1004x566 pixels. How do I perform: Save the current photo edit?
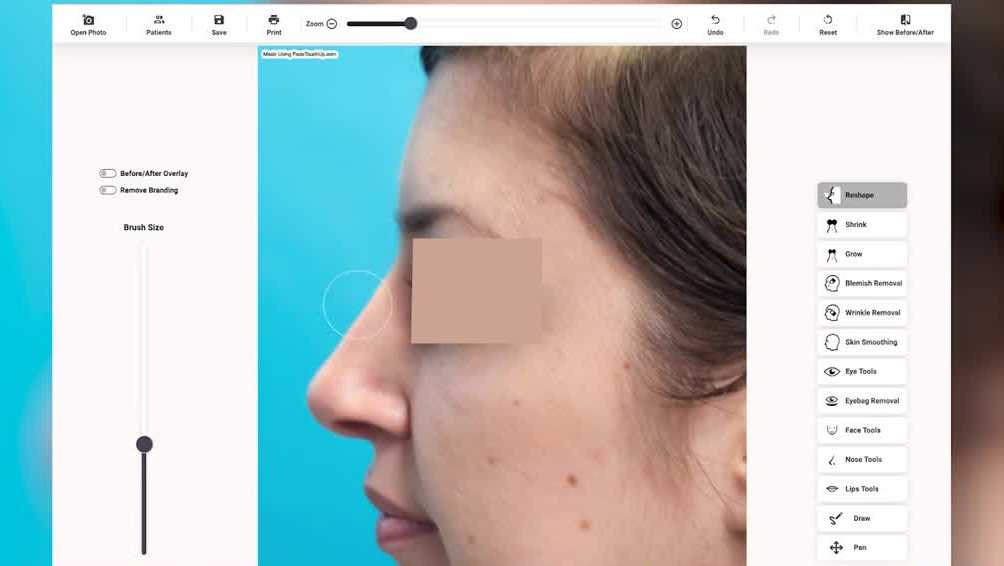click(219, 25)
